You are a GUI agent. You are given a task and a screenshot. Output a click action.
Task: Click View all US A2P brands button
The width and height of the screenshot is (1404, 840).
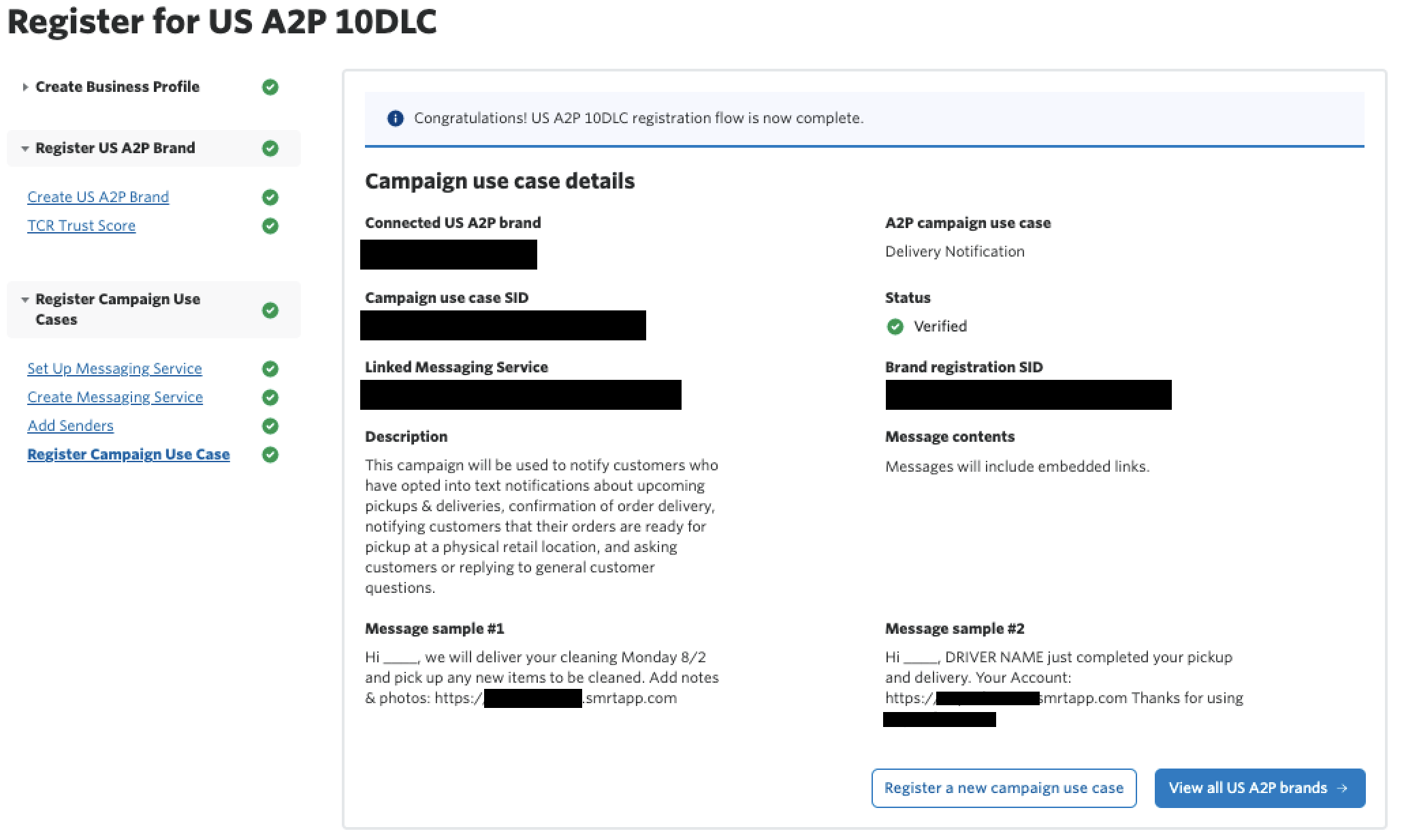point(1260,788)
